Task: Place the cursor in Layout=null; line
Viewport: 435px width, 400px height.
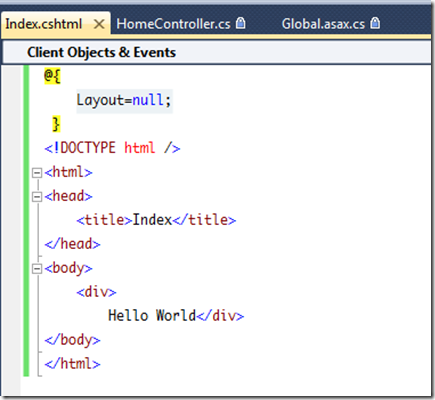Action: 124,101
